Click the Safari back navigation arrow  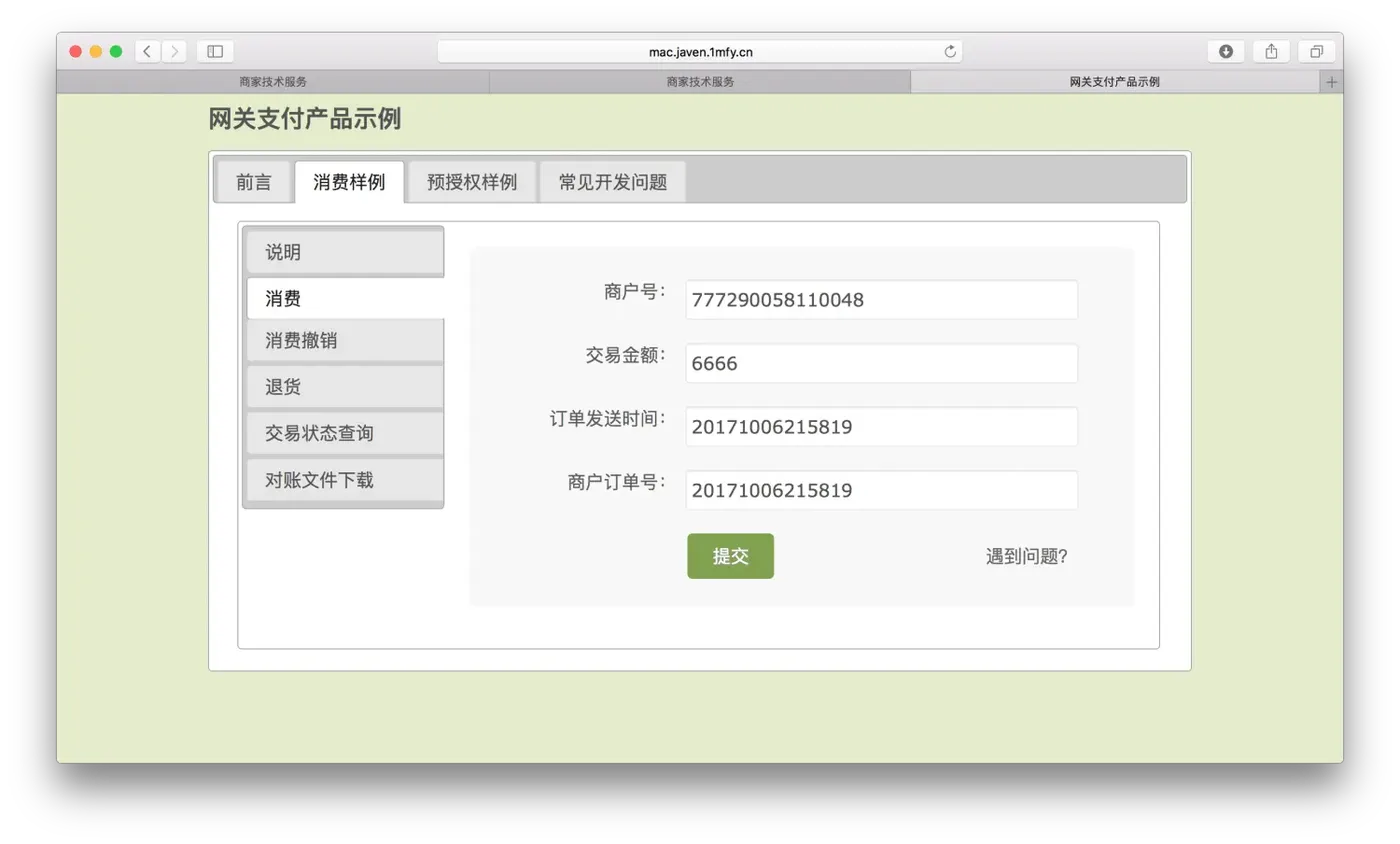(146, 51)
